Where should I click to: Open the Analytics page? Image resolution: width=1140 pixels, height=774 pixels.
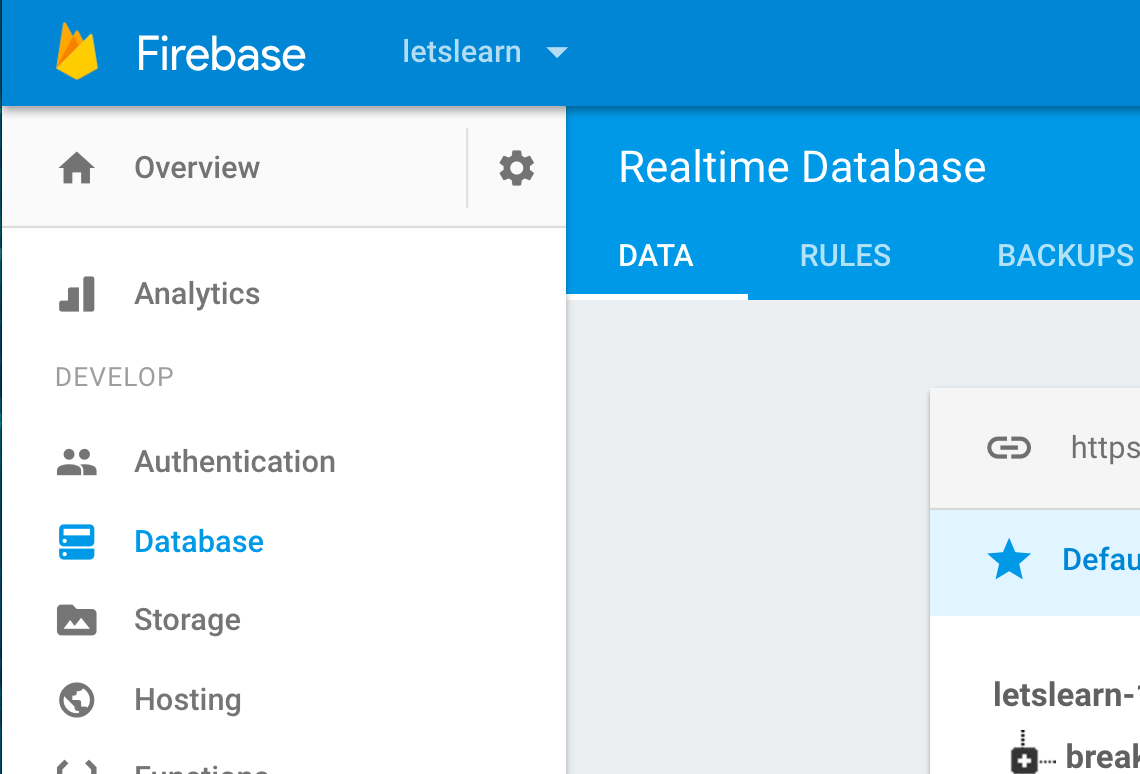point(197,294)
